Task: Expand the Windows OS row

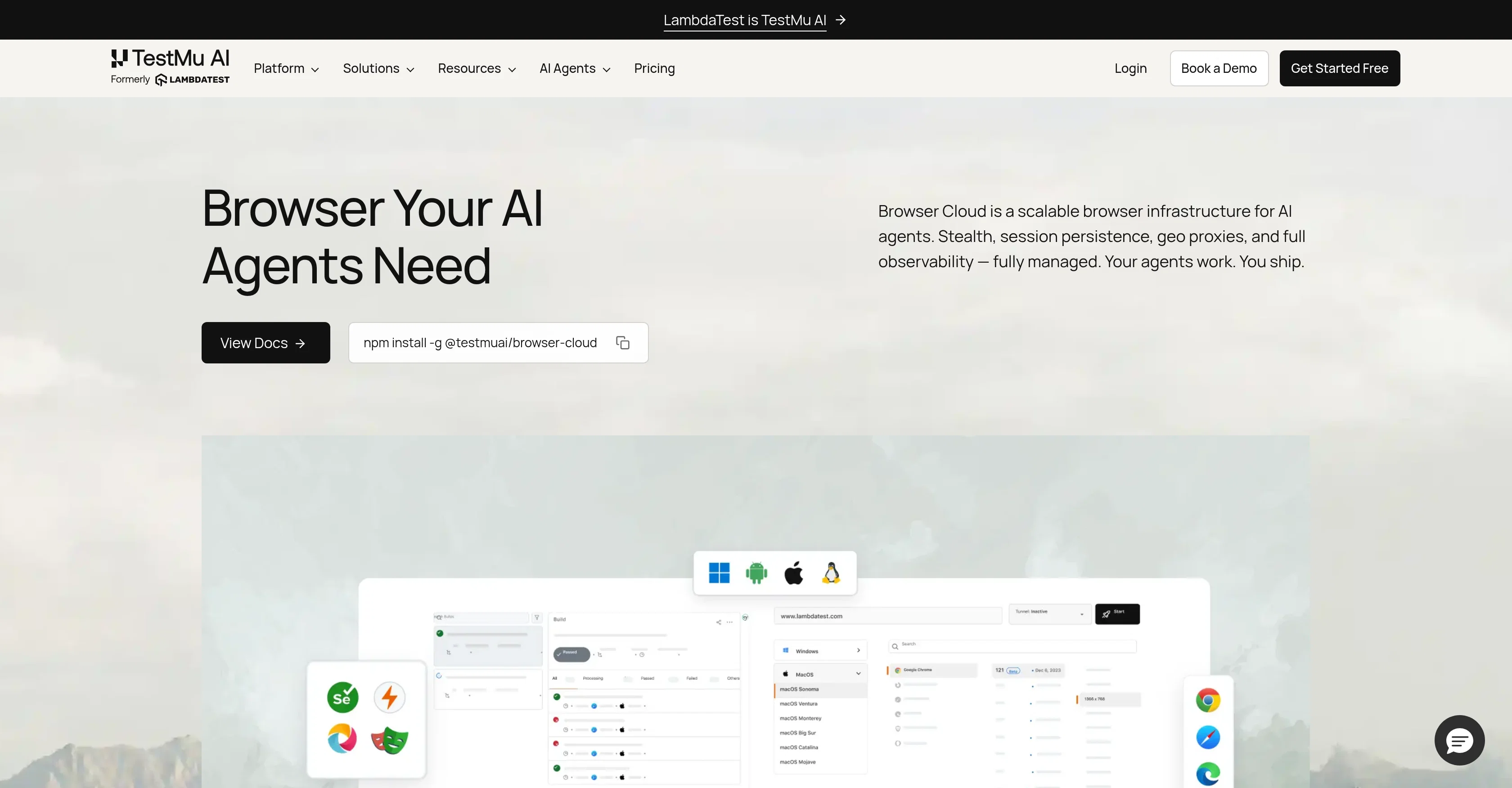Action: click(x=820, y=651)
